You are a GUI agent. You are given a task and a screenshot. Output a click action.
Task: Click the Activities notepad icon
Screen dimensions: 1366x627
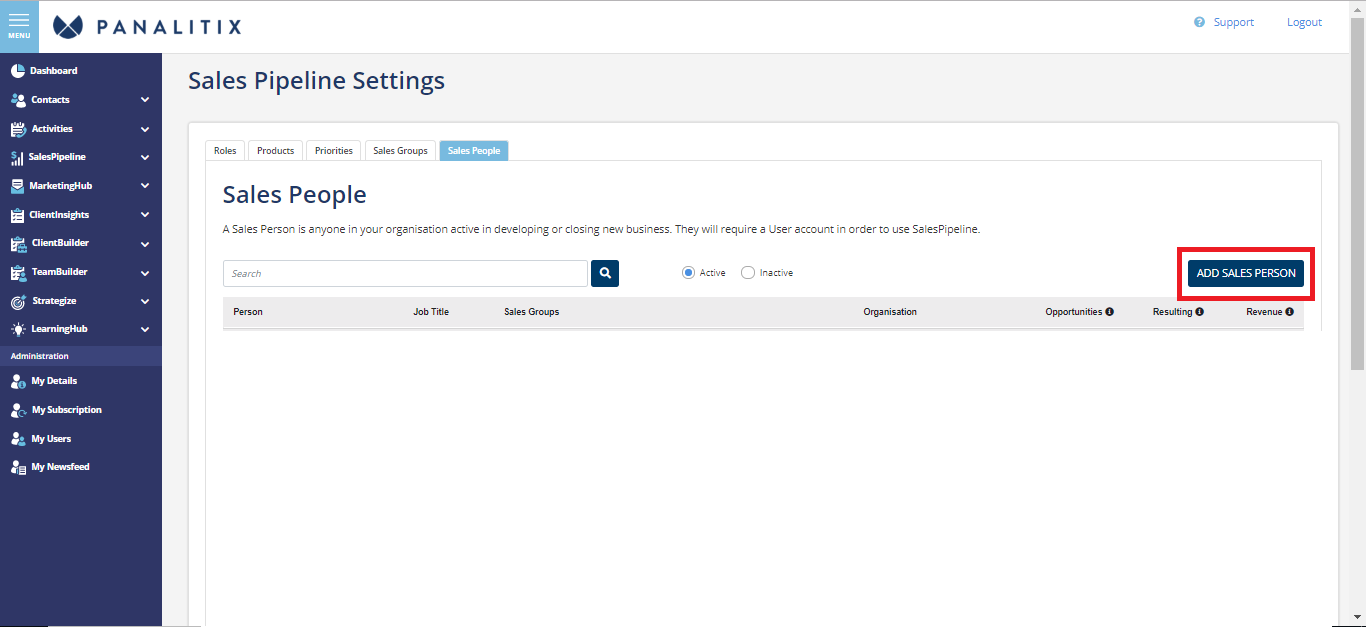click(x=18, y=129)
